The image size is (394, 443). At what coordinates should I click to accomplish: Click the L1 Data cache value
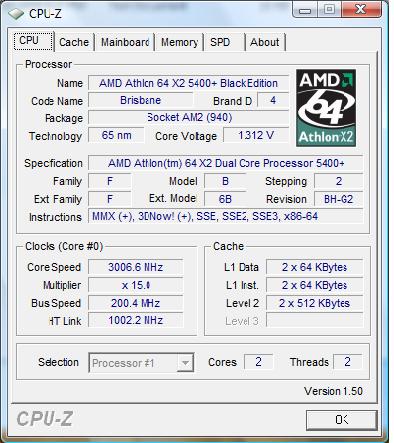314,267
